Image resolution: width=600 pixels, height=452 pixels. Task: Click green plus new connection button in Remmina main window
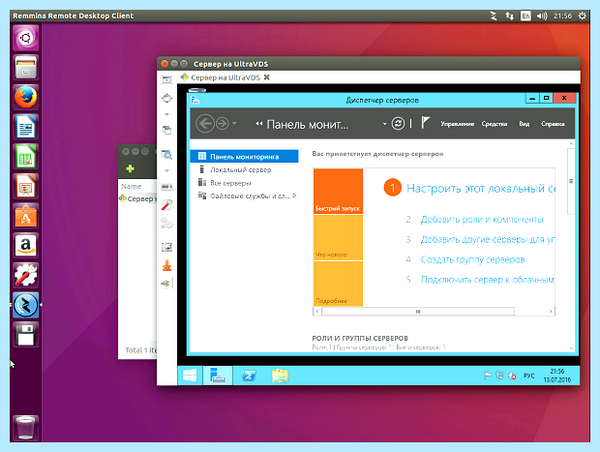[x=130, y=169]
